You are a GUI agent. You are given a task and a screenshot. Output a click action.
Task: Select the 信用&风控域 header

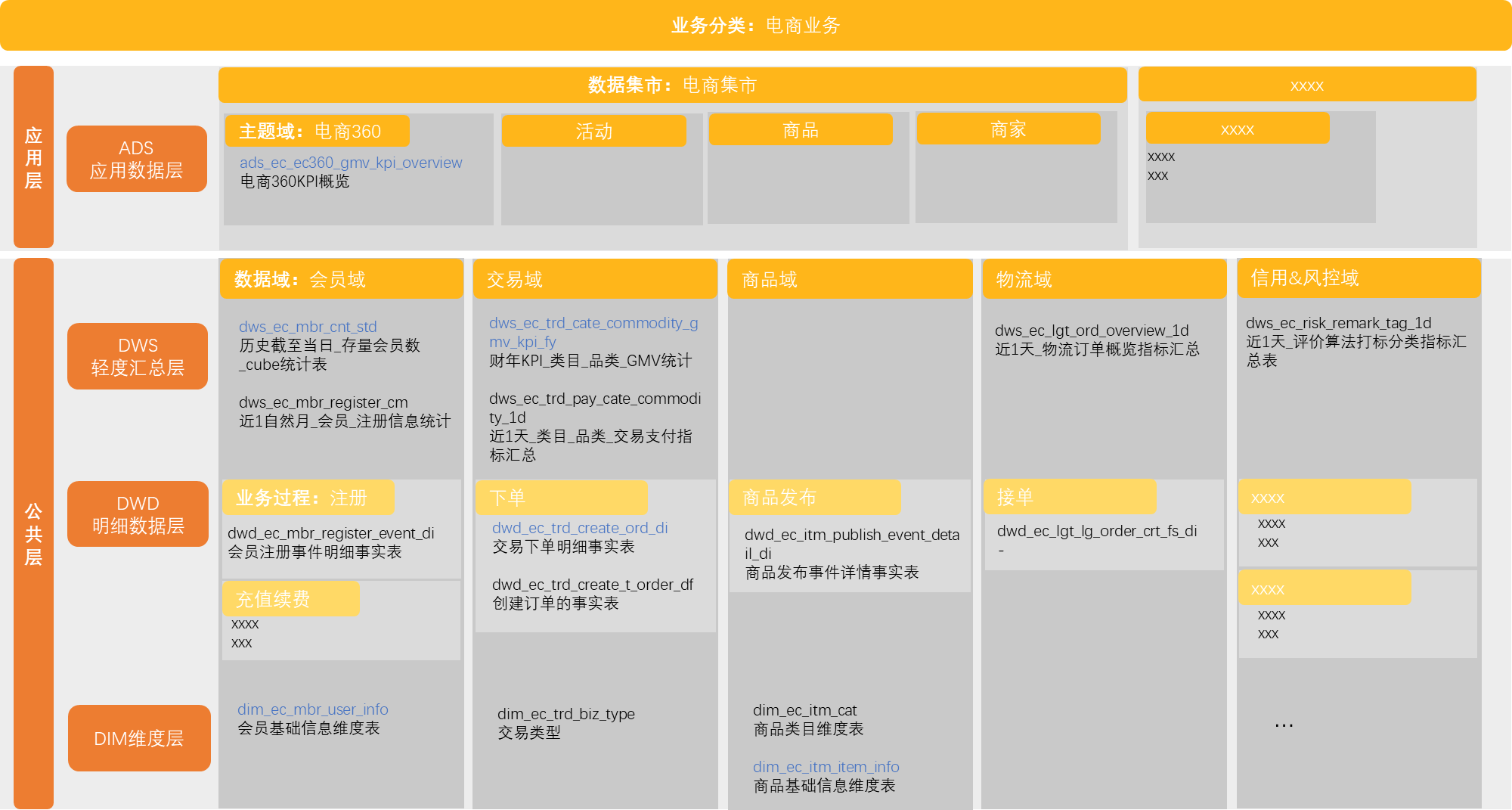[1359, 278]
